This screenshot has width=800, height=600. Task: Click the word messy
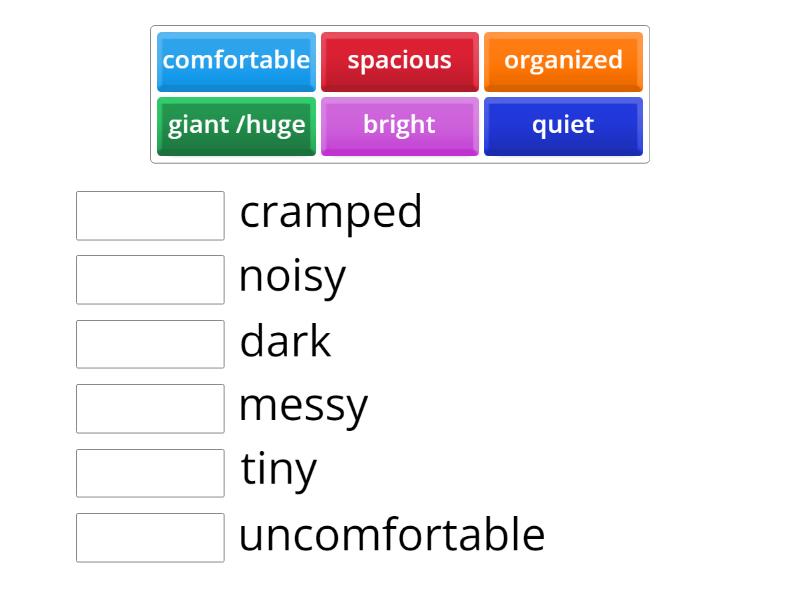tap(303, 406)
